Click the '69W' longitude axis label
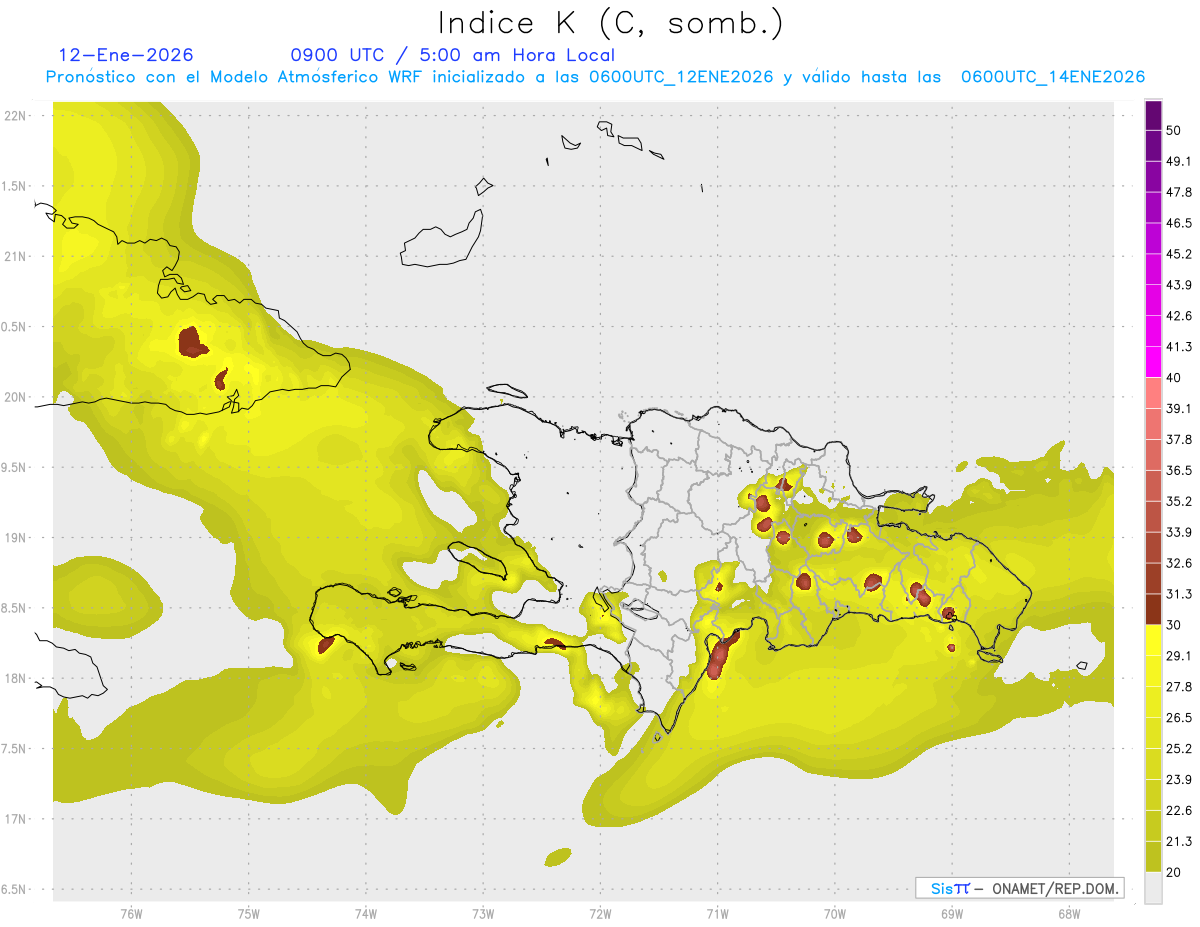This screenshot has height=927, width=1200. pos(952,914)
